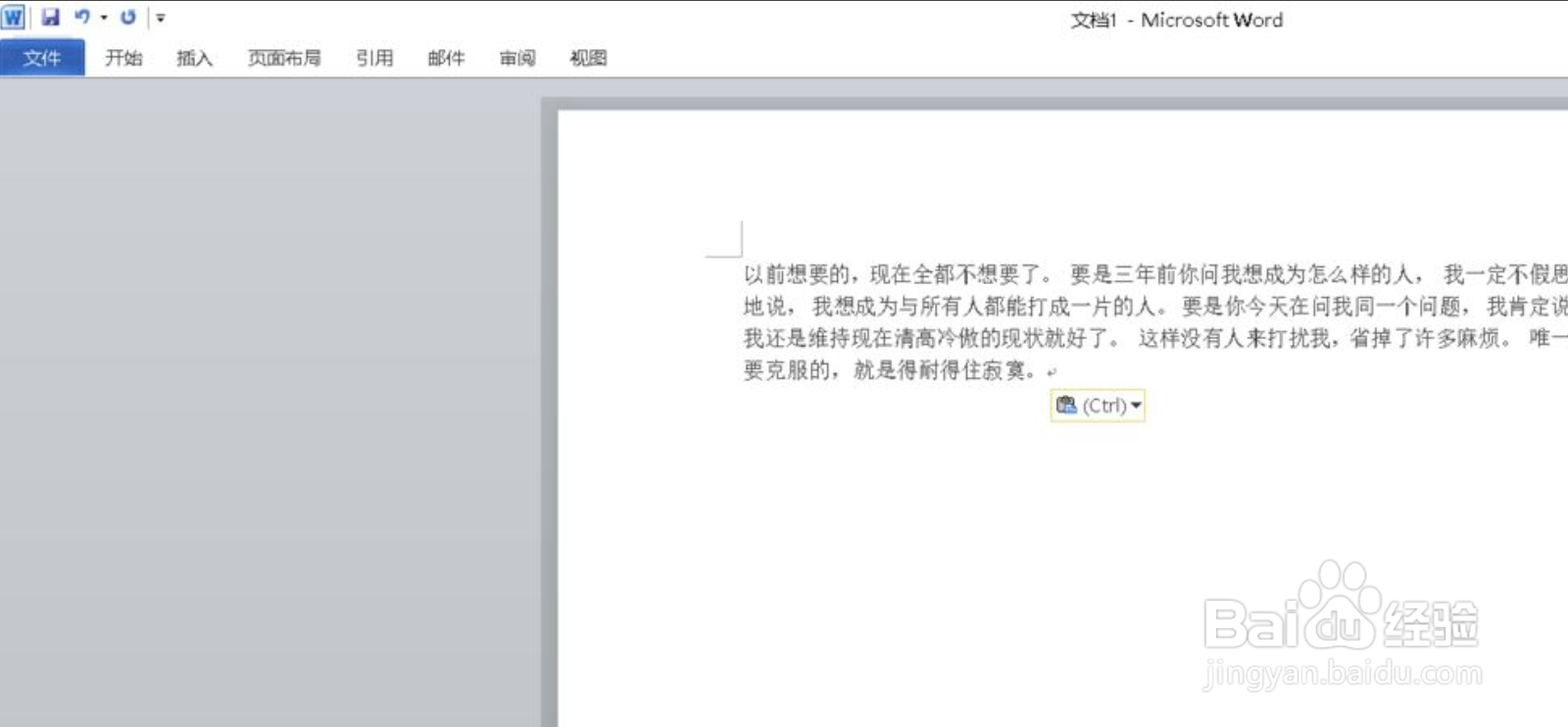Click the text line starting 我还是维持现在
This screenshot has width=1568, height=727.
[x=1155, y=339]
